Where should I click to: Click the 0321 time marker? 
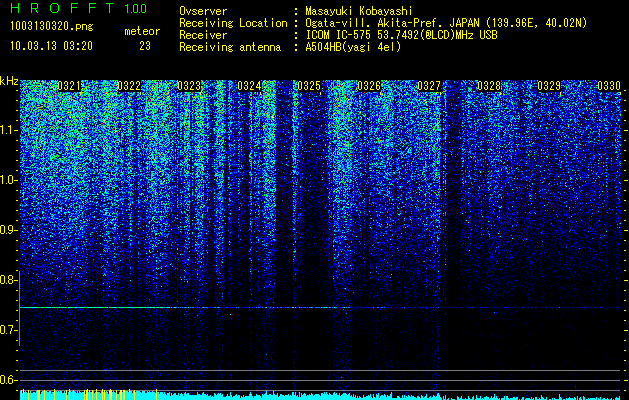tap(69, 86)
